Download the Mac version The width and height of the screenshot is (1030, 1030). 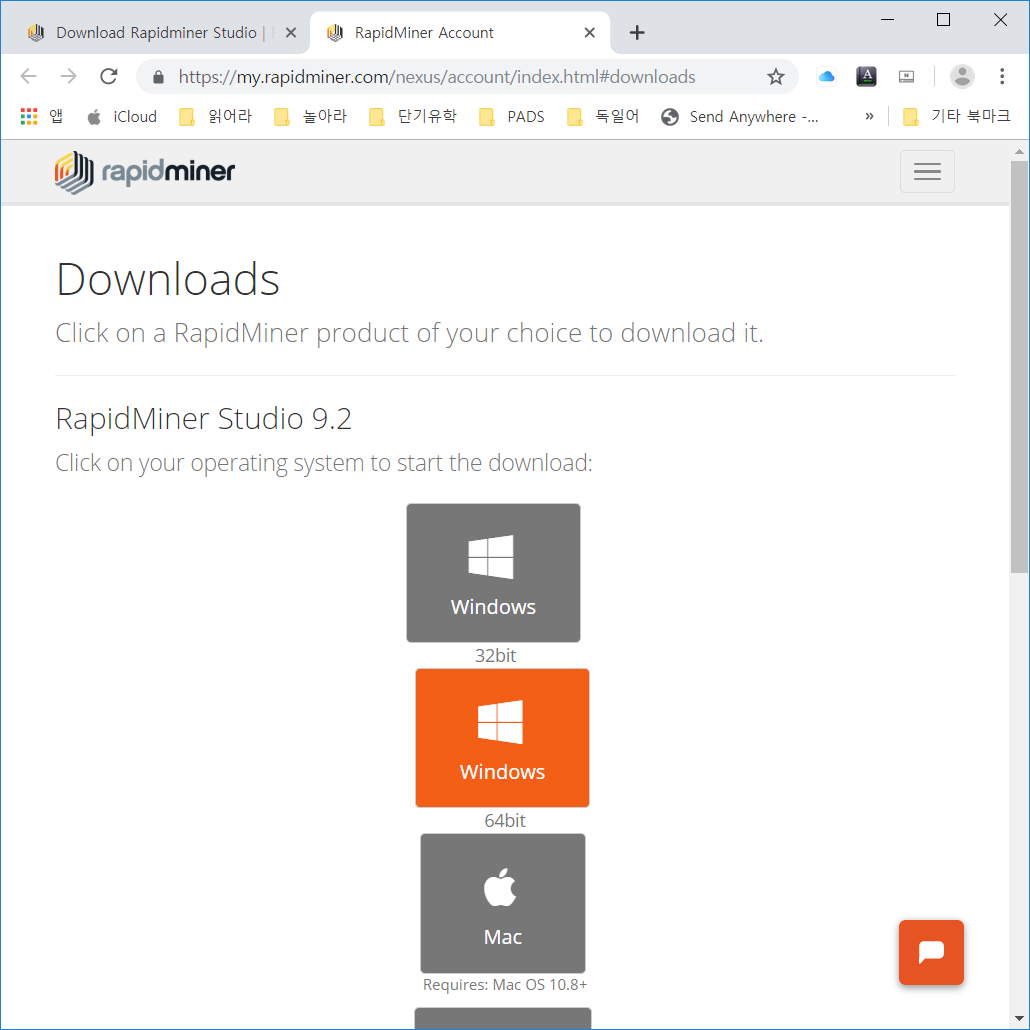pyautogui.click(x=503, y=903)
